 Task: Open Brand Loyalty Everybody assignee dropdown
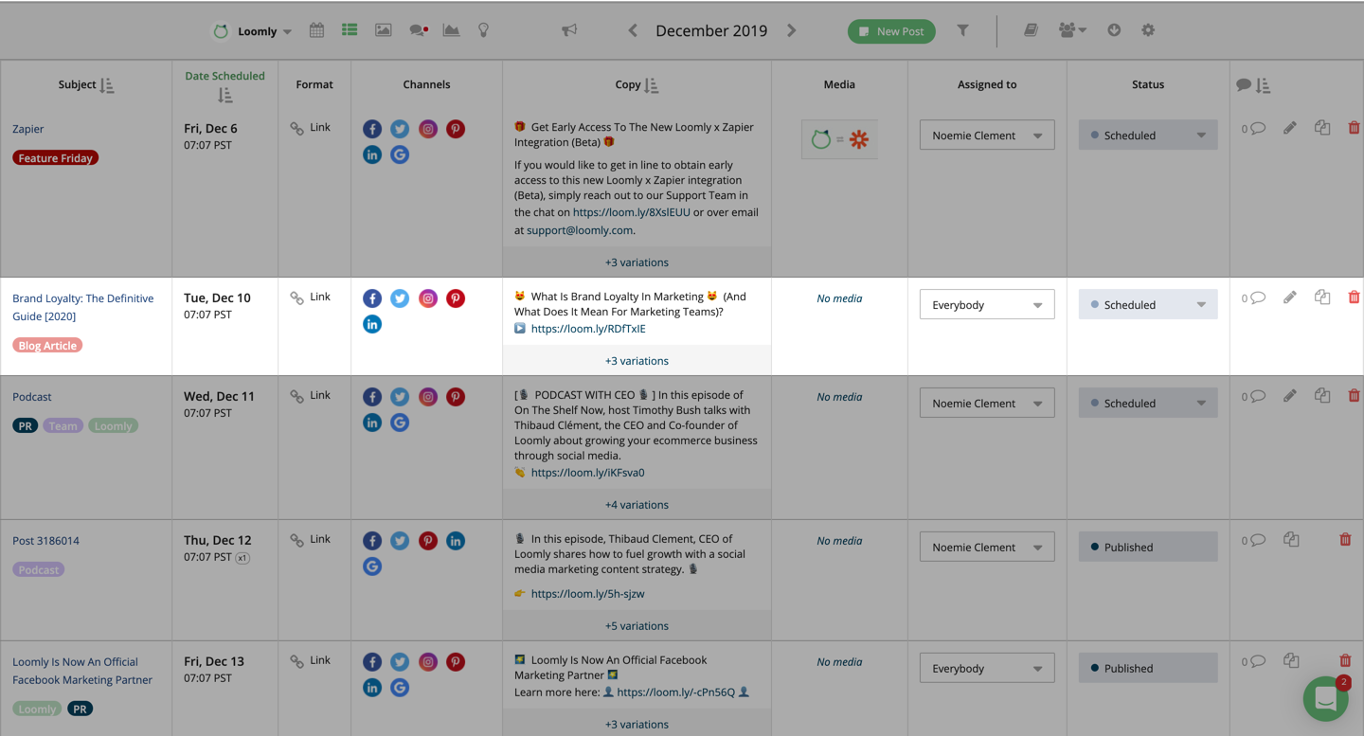pyautogui.click(x=987, y=305)
